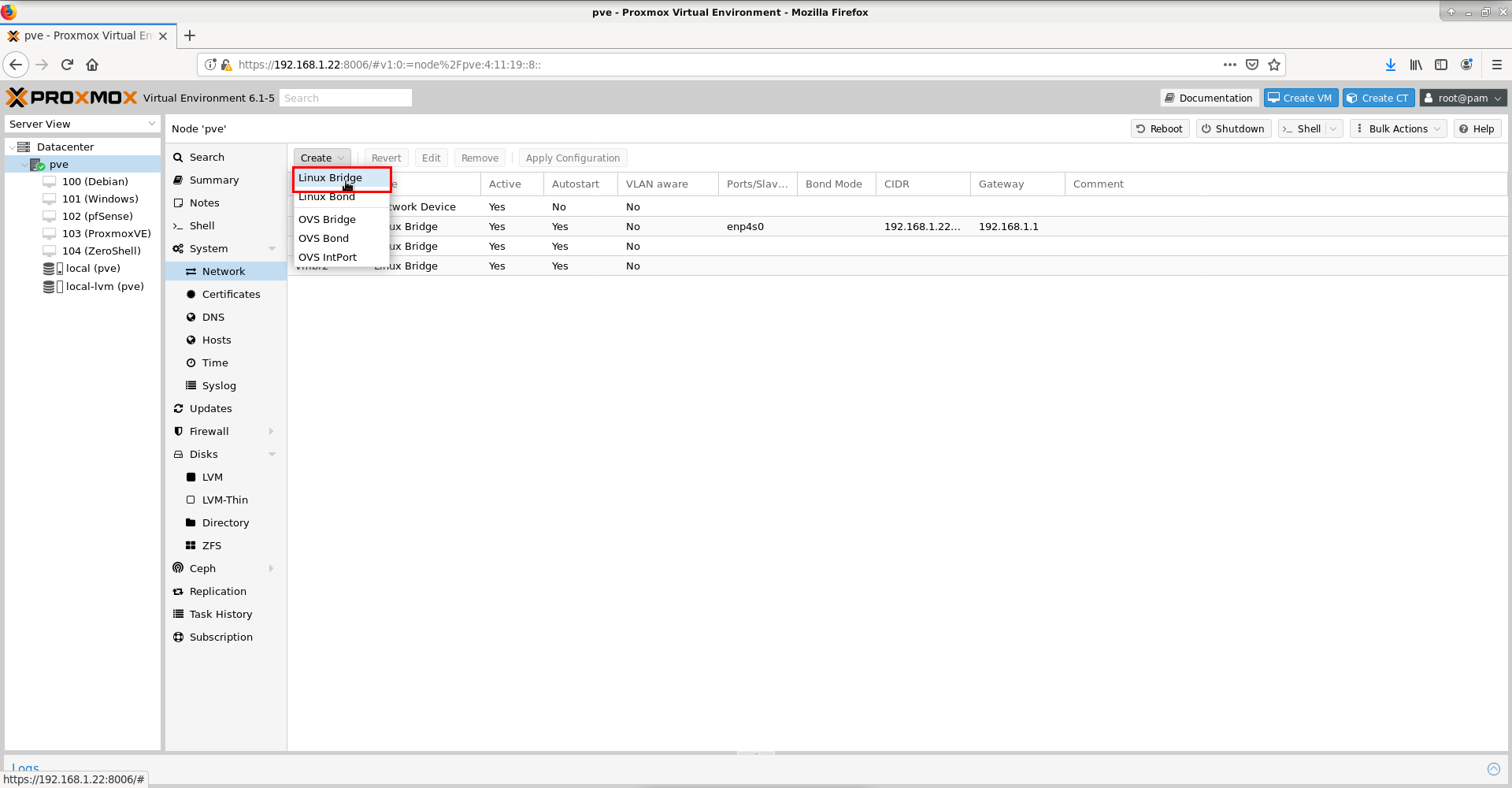Screen dimensions: 1512x788
Task: Click the Summary book icon
Action: [x=178, y=180]
